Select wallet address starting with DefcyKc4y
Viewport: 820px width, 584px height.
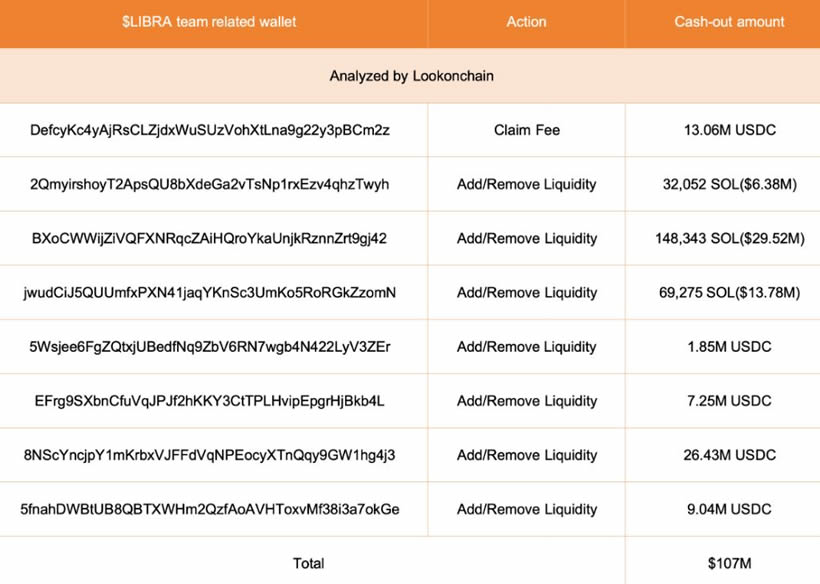point(210,130)
